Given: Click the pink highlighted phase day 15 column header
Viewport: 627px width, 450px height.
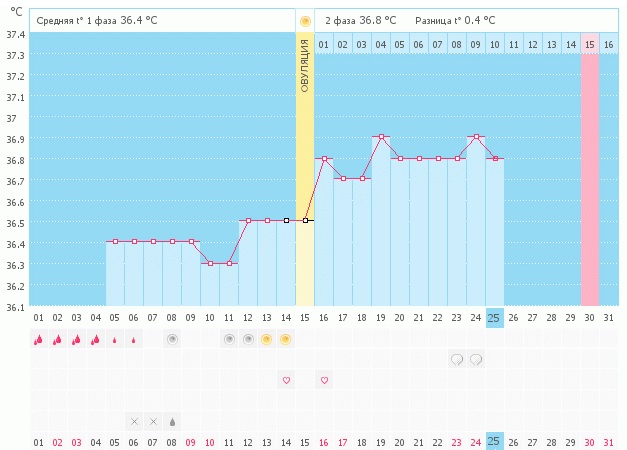Looking at the screenshot, I should [x=590, y=45].
